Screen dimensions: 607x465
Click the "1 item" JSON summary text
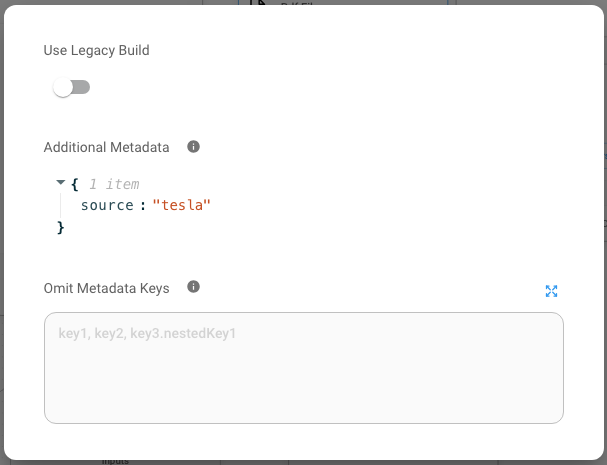[113, 184]
